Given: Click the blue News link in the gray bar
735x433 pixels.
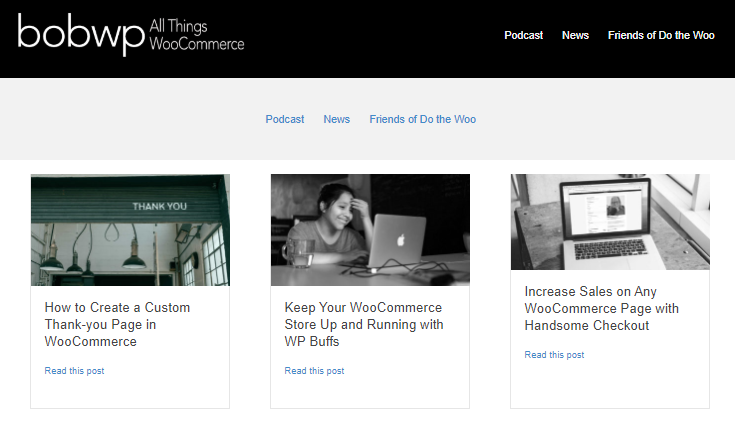Looking at the screenshot, I should (x=337, y=119).
